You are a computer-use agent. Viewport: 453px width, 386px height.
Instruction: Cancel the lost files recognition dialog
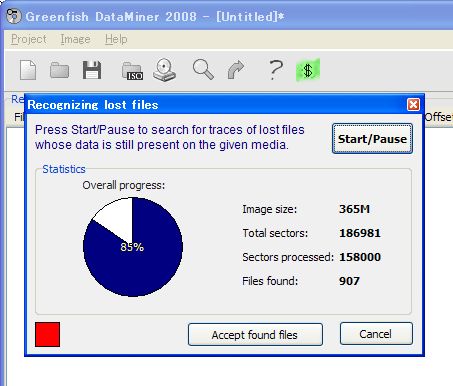point(376,334)
